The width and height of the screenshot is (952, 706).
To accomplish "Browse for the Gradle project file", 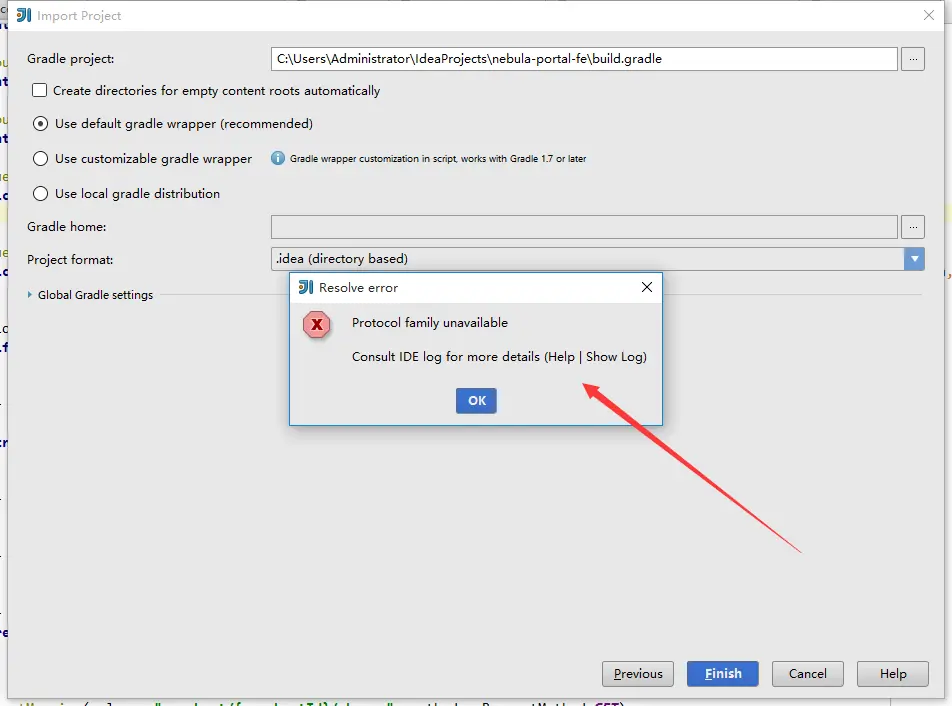I will click(913, 59).
